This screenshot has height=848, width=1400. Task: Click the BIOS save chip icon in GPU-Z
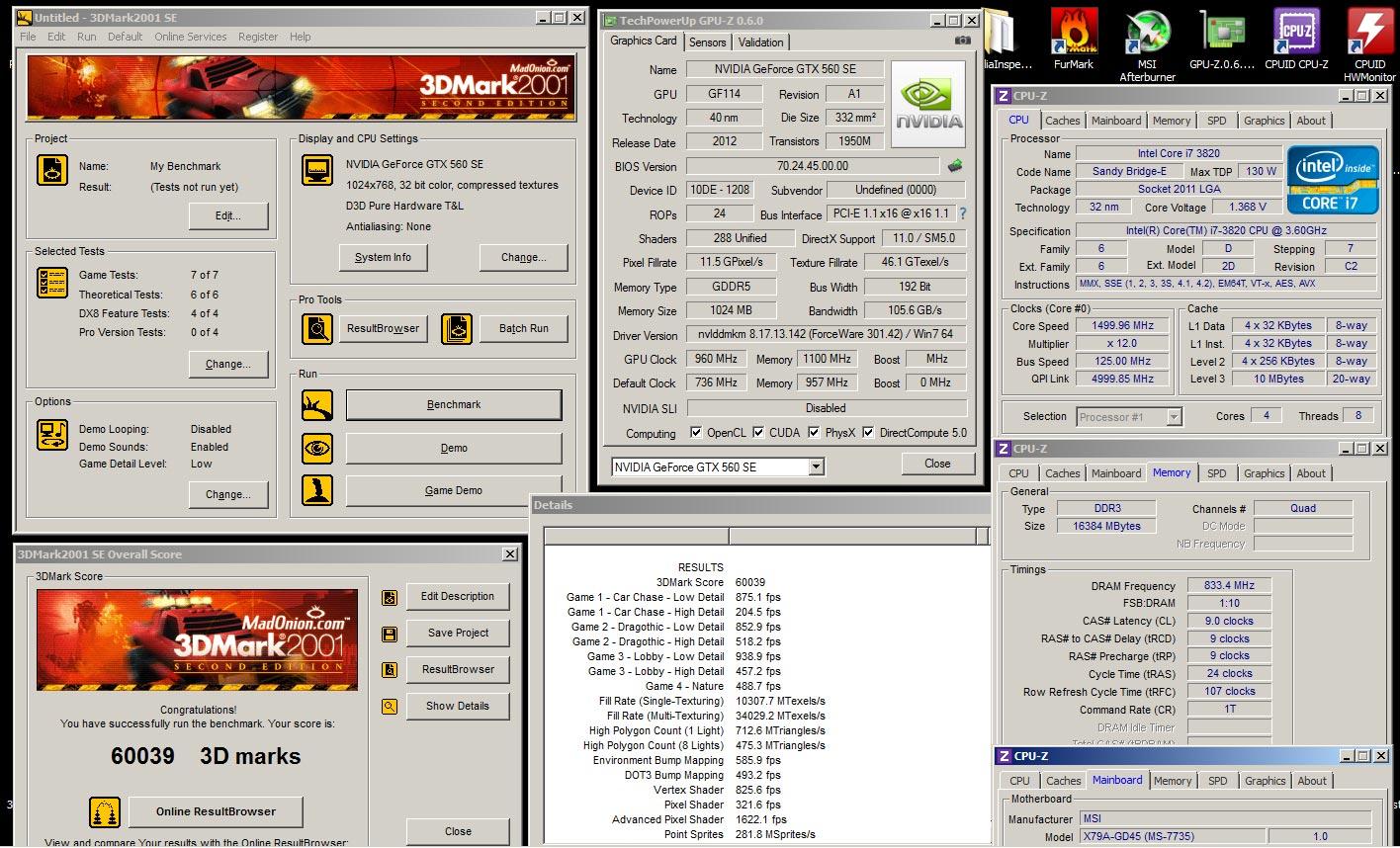956,166
